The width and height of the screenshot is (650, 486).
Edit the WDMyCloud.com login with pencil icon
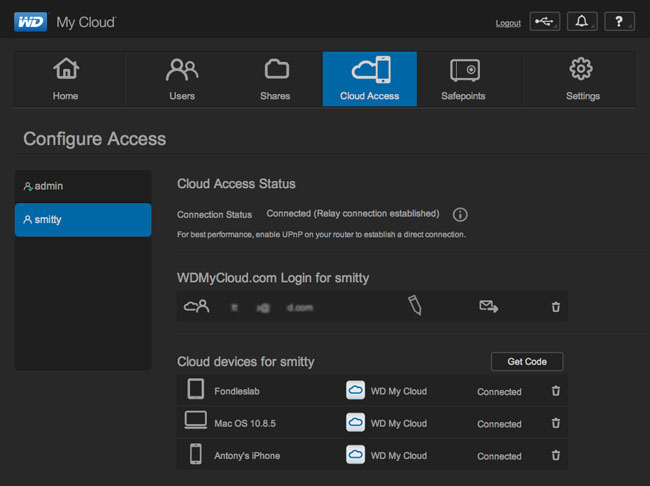coord(415,306)
